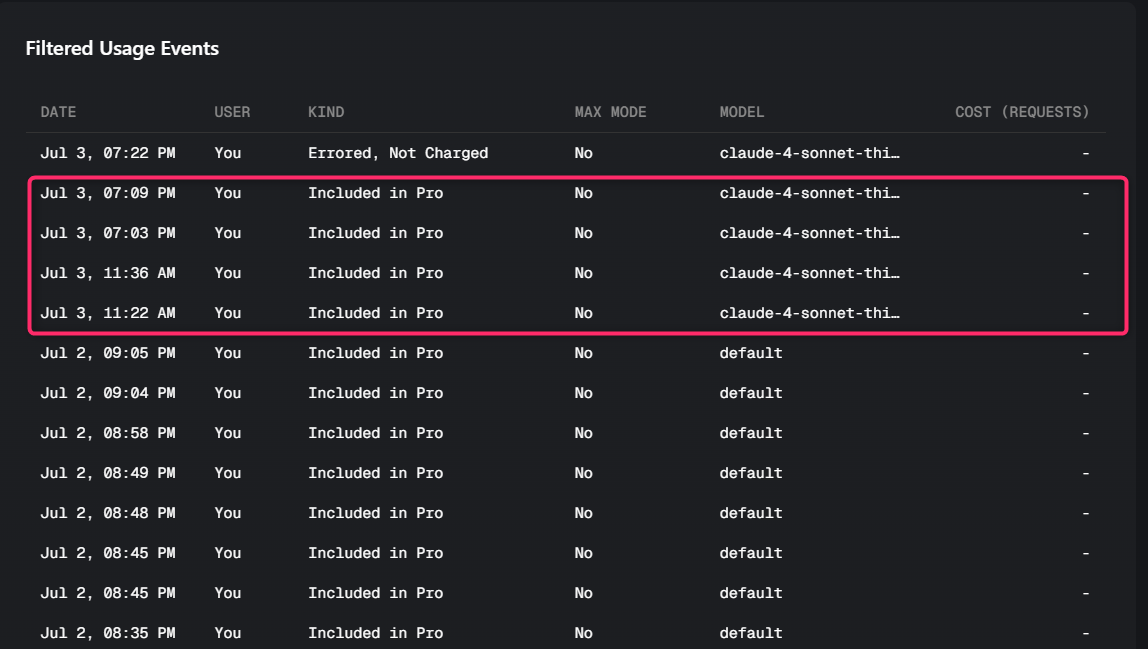This screenshot has width=1148, height=649.
Task: Click the Jul 3, 11:22 AM event date
Action: (108, 313)
